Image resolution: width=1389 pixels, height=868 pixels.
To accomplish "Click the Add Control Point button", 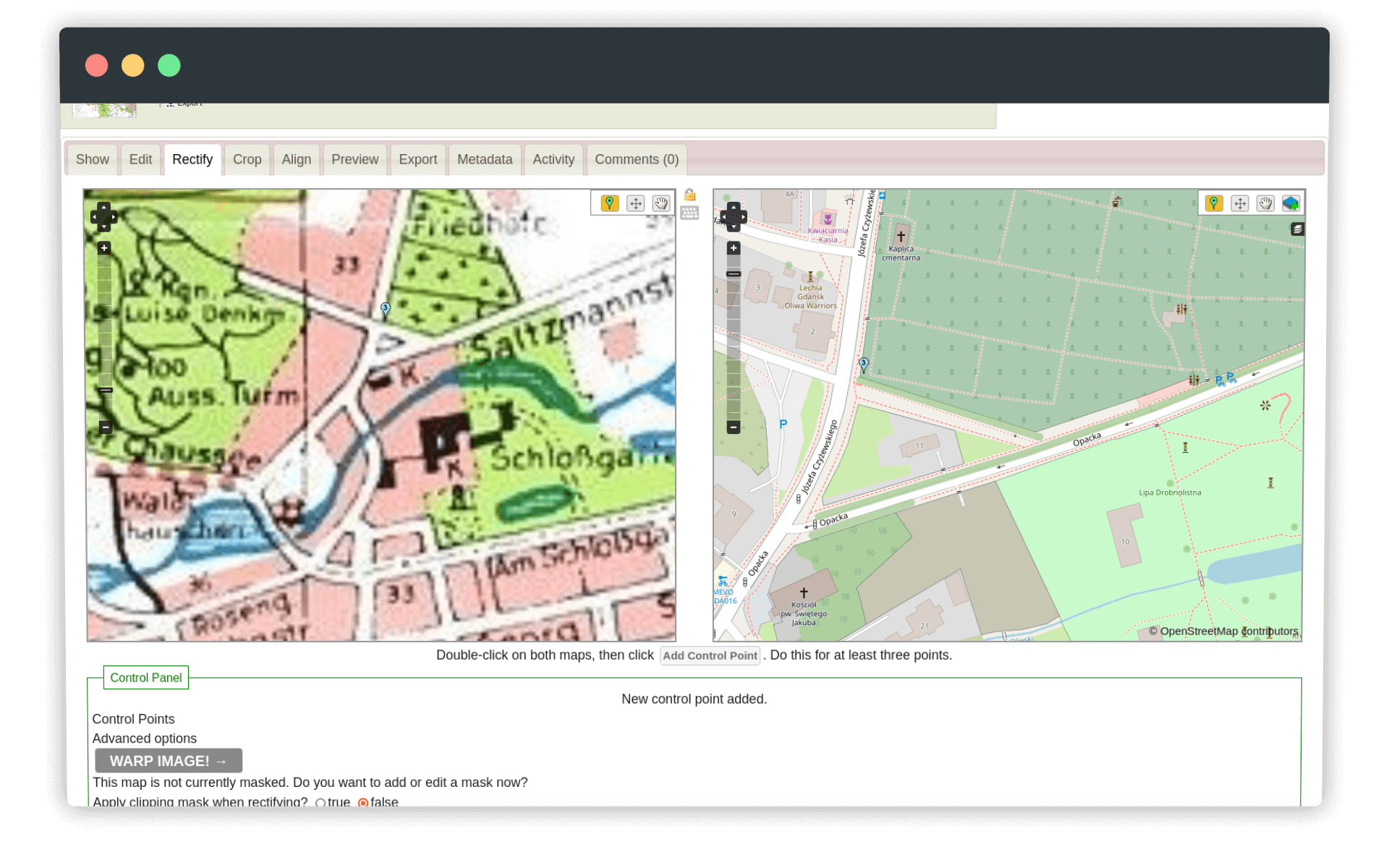I will pyautogui.click(x=710, y=655).
